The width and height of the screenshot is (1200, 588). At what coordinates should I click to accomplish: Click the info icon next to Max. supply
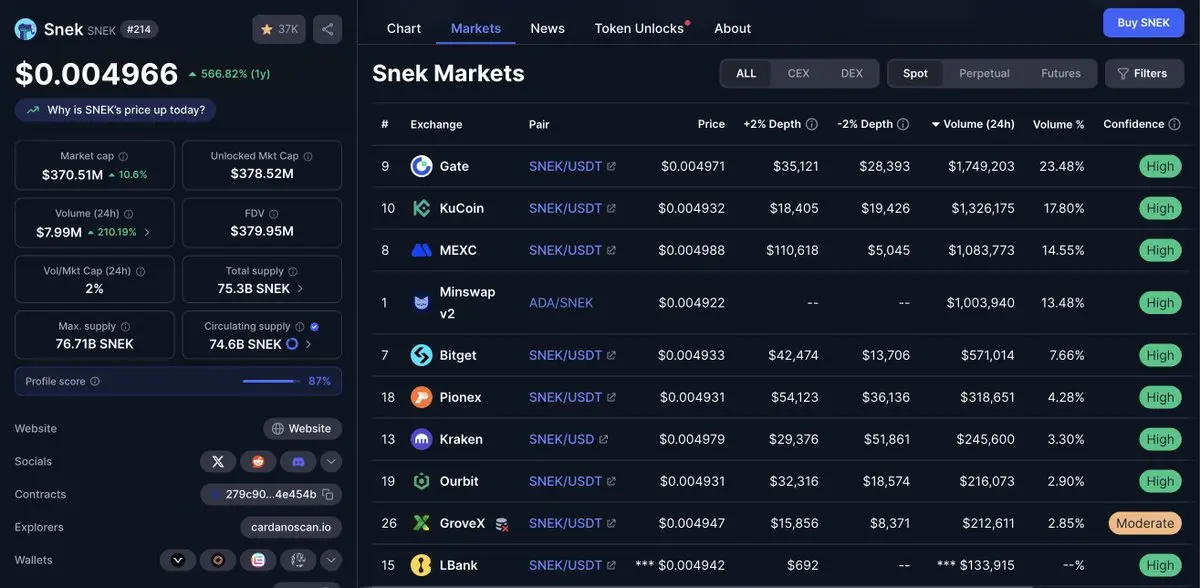(x=125, y=326)
